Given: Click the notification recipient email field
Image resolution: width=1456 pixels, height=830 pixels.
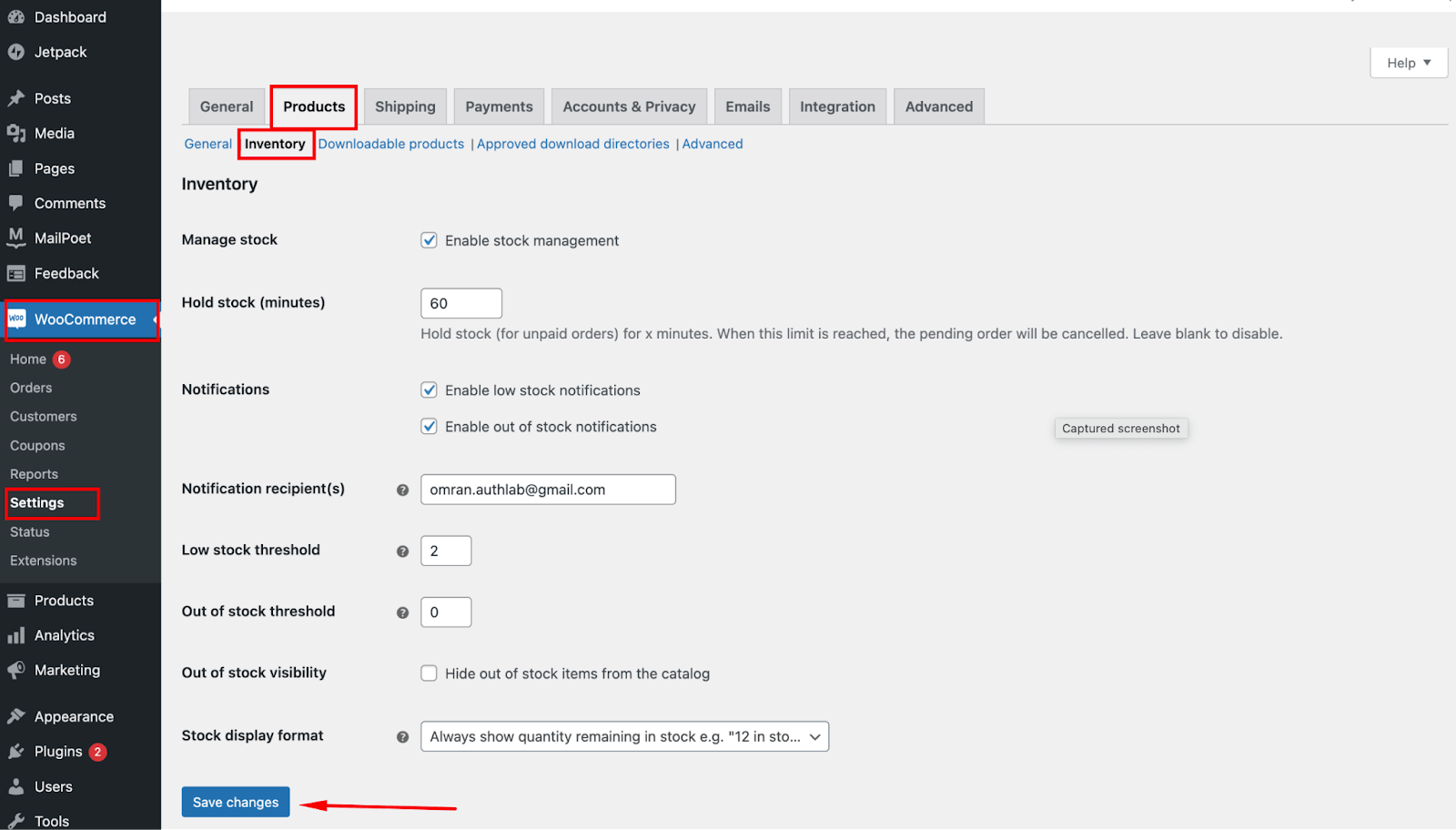Looking at the screenshot, I should point(547,489).
